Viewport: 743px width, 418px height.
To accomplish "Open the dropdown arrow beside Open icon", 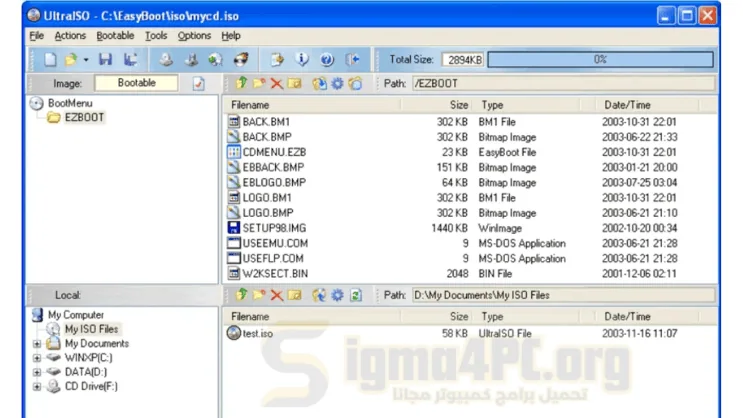I will point(86,60).
